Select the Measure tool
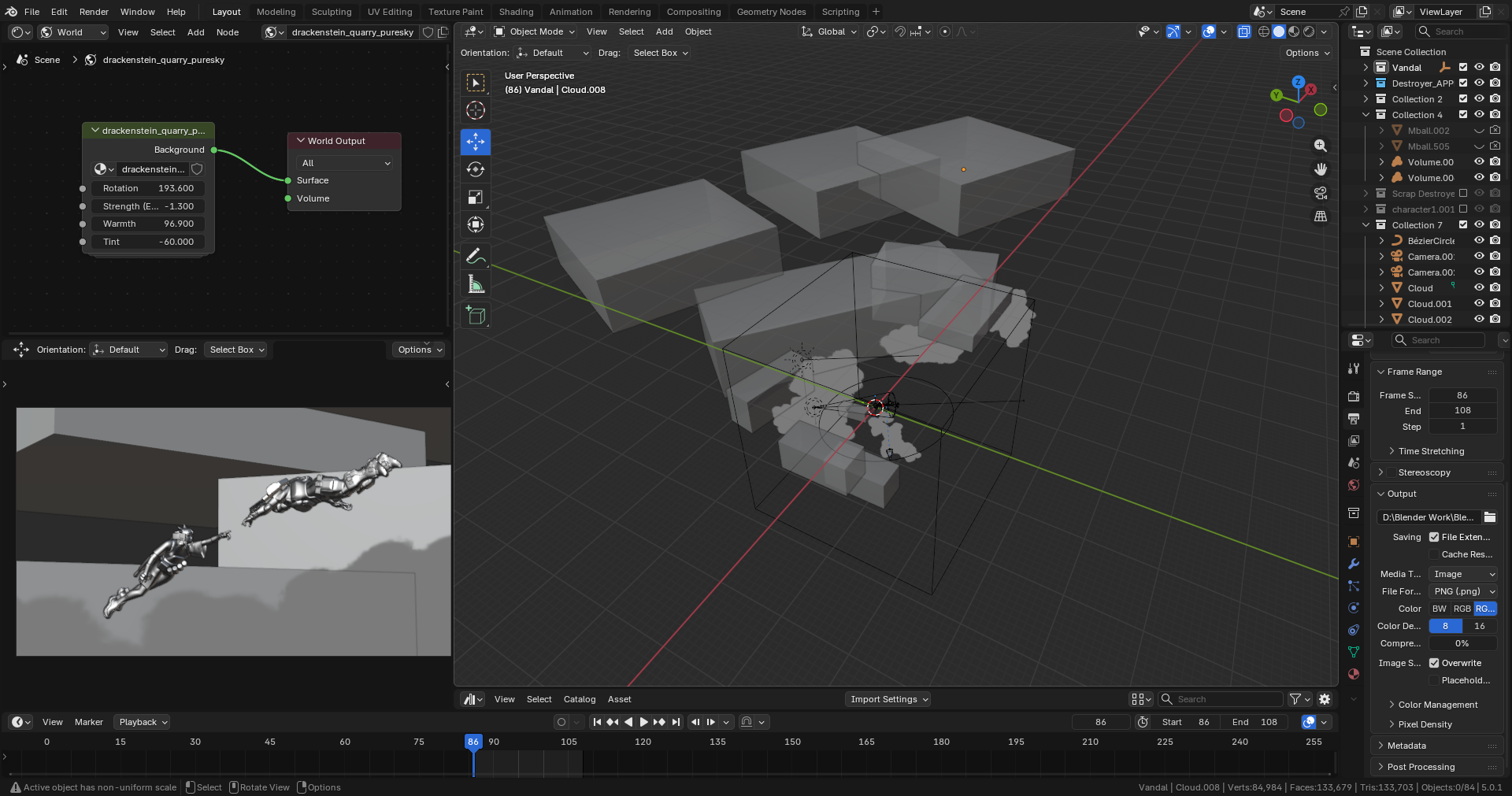Image resolution: width=1512 pixels, height=796 pixels. tap(476, 283)
